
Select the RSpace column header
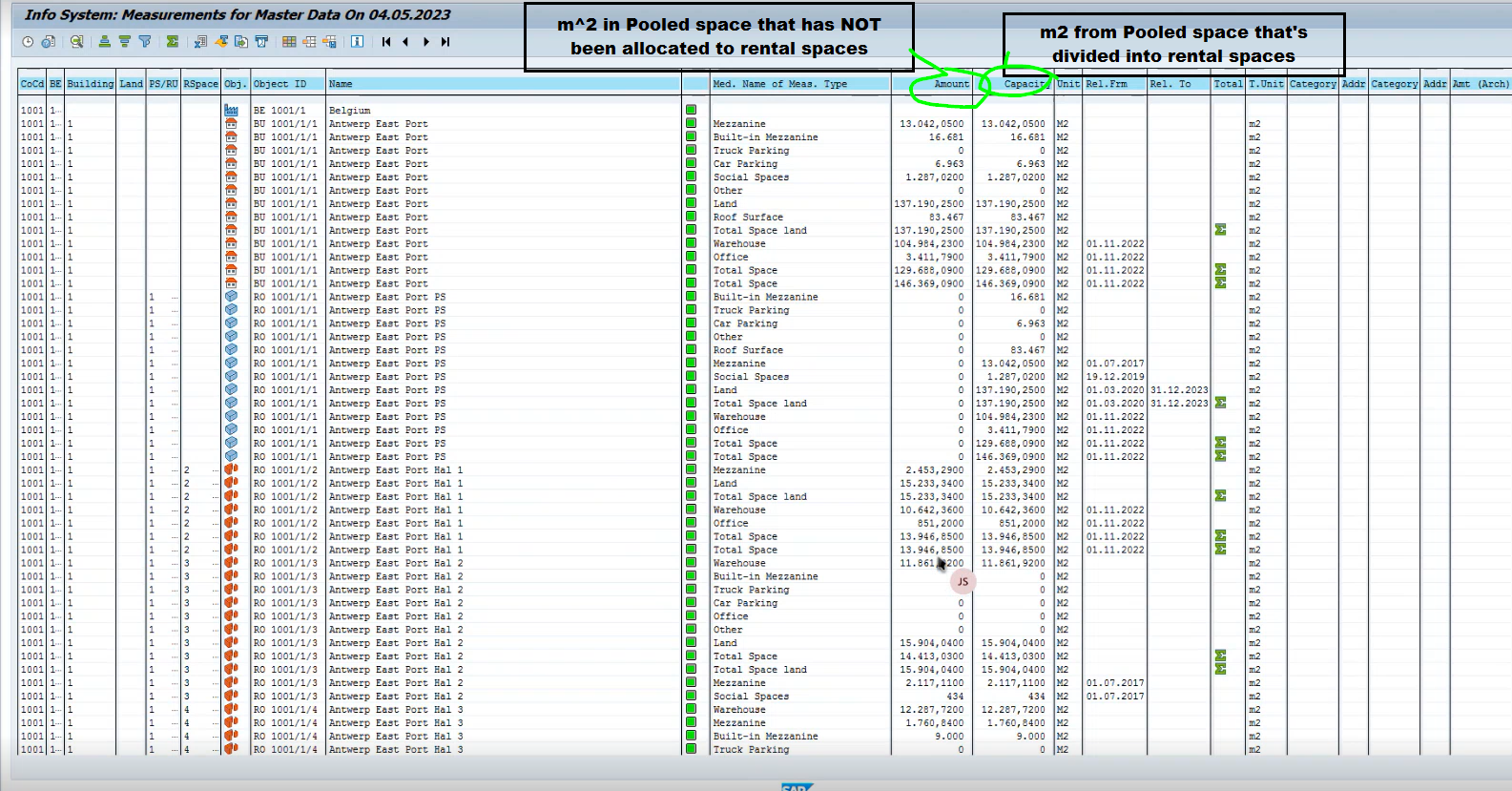click(x=201, y=84)
